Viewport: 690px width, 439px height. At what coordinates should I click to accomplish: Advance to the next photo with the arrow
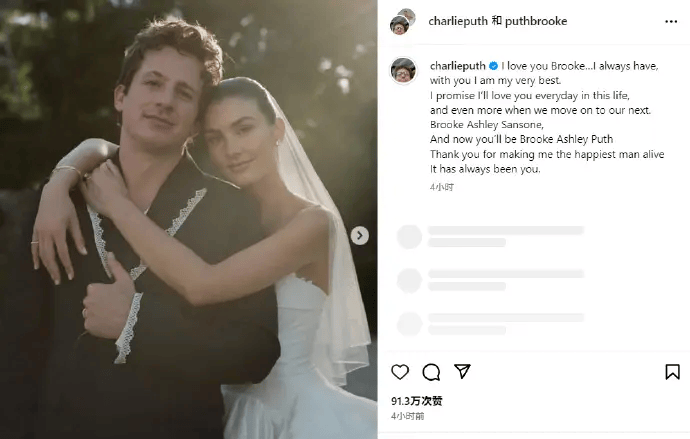(360, 236)
